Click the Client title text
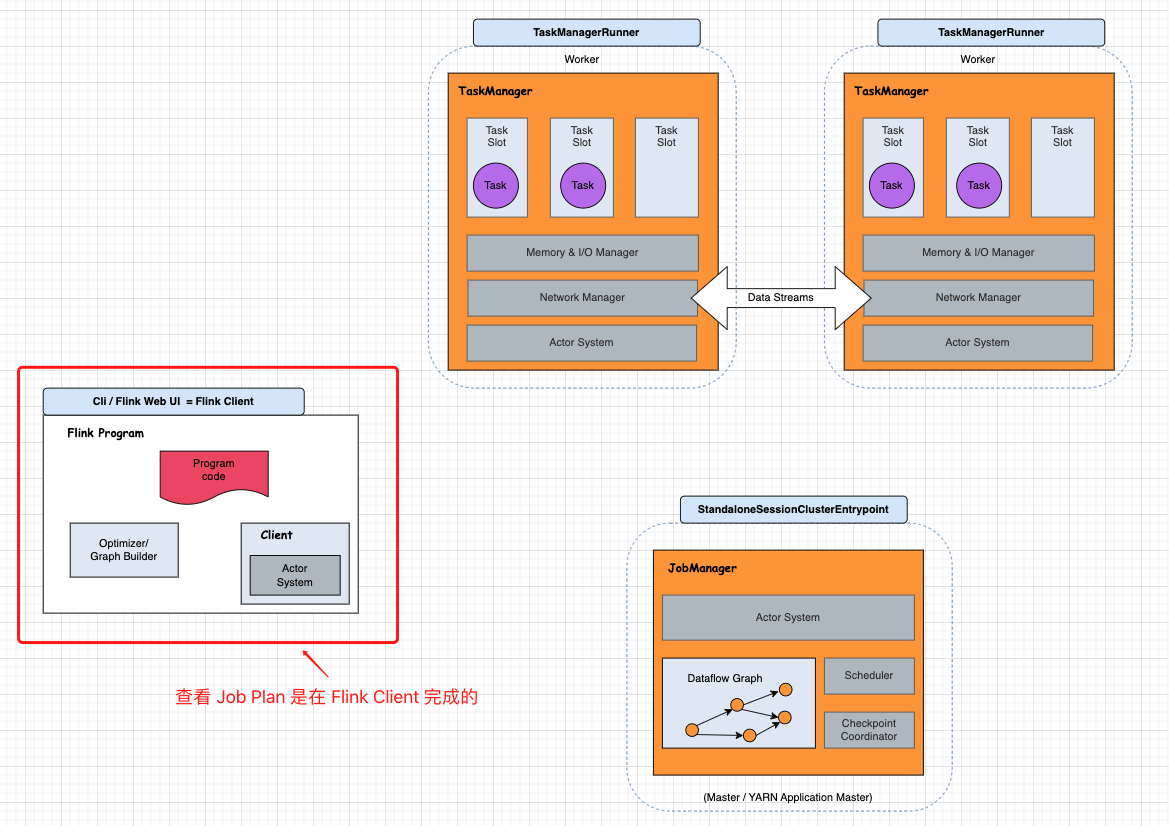 (277, 535)
